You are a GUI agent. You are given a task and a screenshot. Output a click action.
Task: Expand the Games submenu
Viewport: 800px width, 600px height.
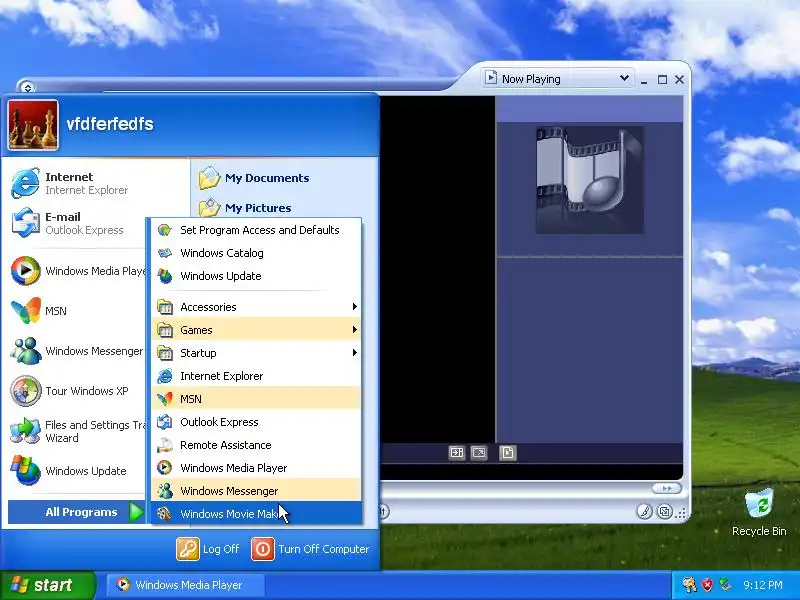click(256, 330)
